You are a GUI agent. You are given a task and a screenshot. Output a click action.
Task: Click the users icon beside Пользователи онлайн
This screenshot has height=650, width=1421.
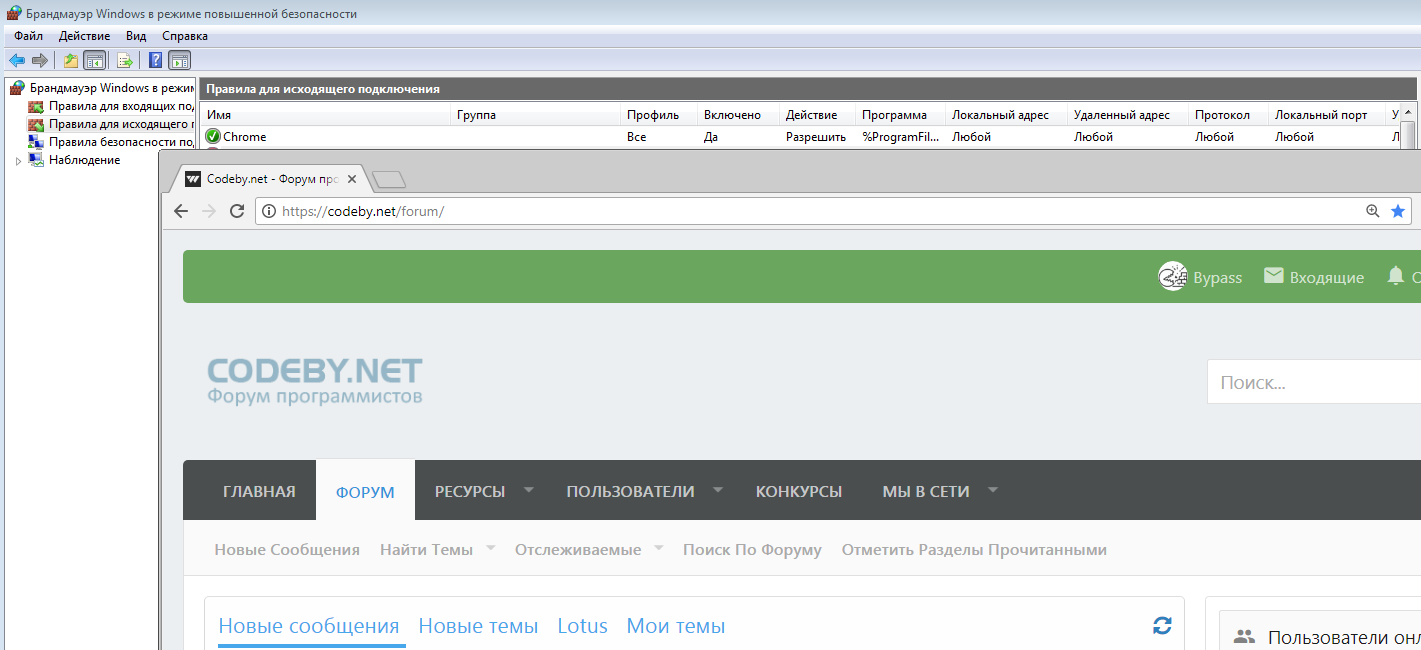(x=1245, y=636)
